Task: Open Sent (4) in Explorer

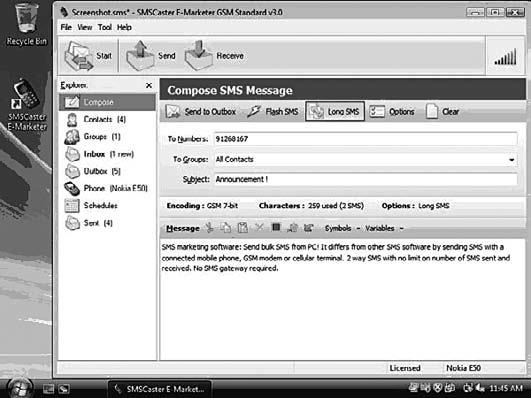Action: click(x=107, y=223)
